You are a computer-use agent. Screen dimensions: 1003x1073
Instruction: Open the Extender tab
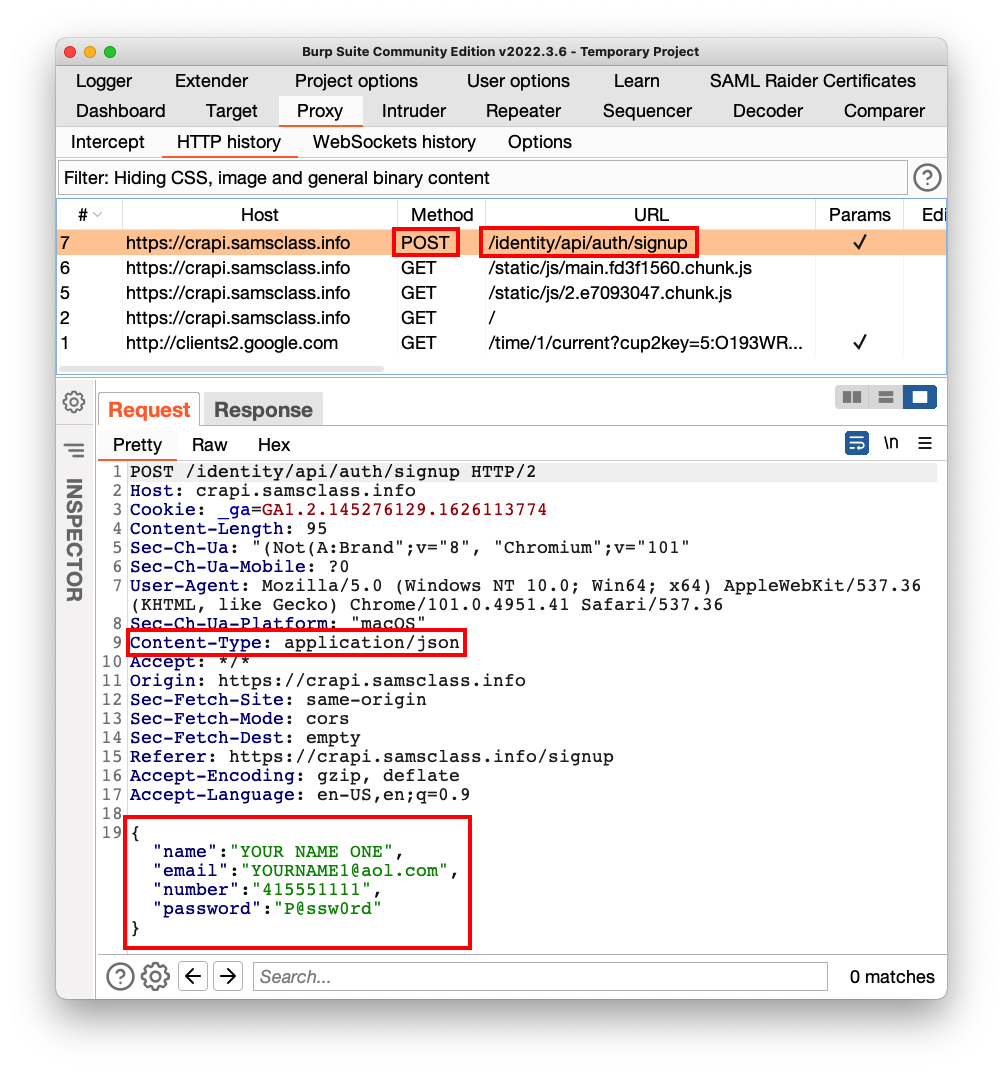(x=211, y=81)
